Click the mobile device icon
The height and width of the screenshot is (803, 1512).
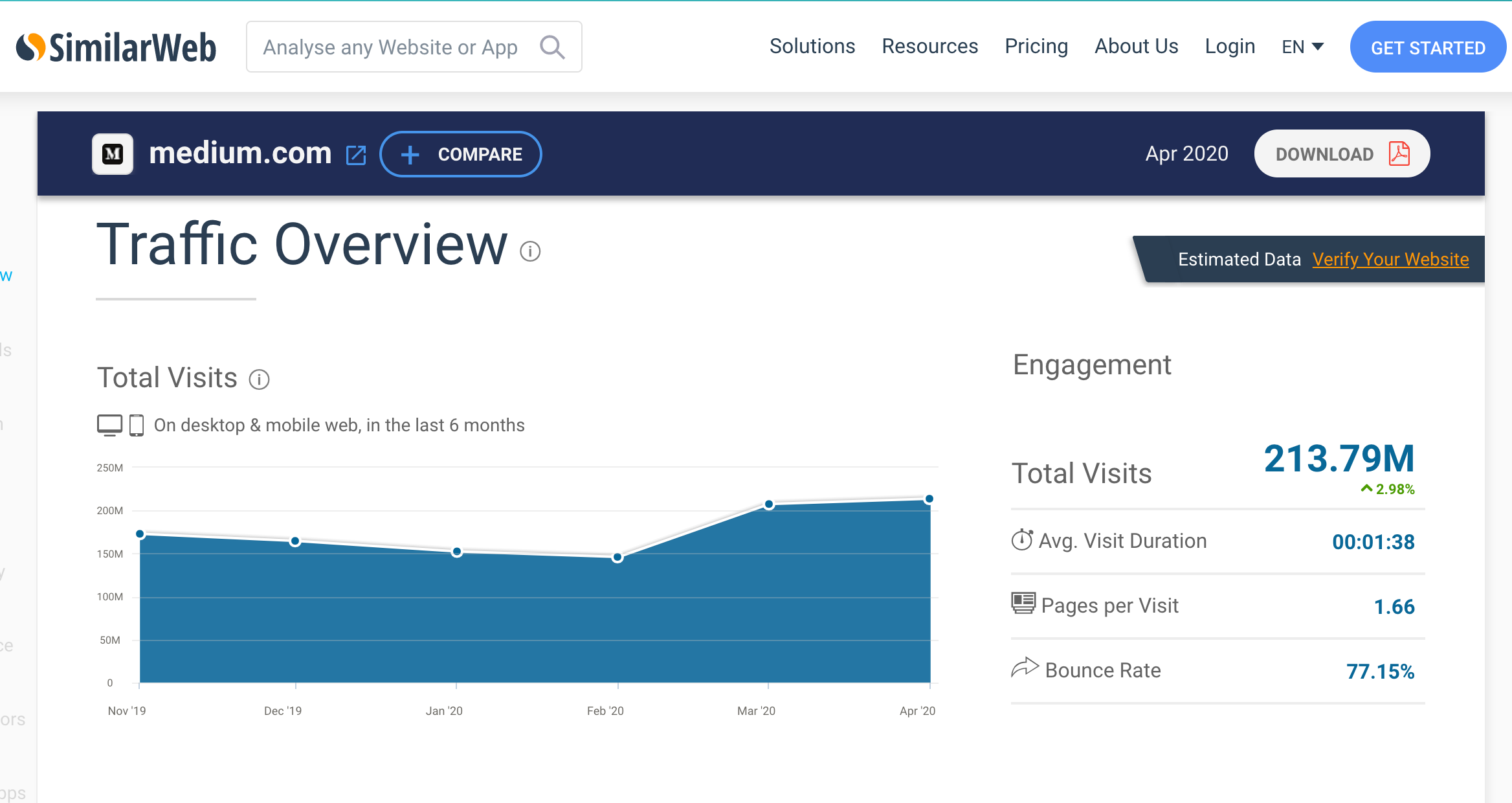(x=137, y=425)
